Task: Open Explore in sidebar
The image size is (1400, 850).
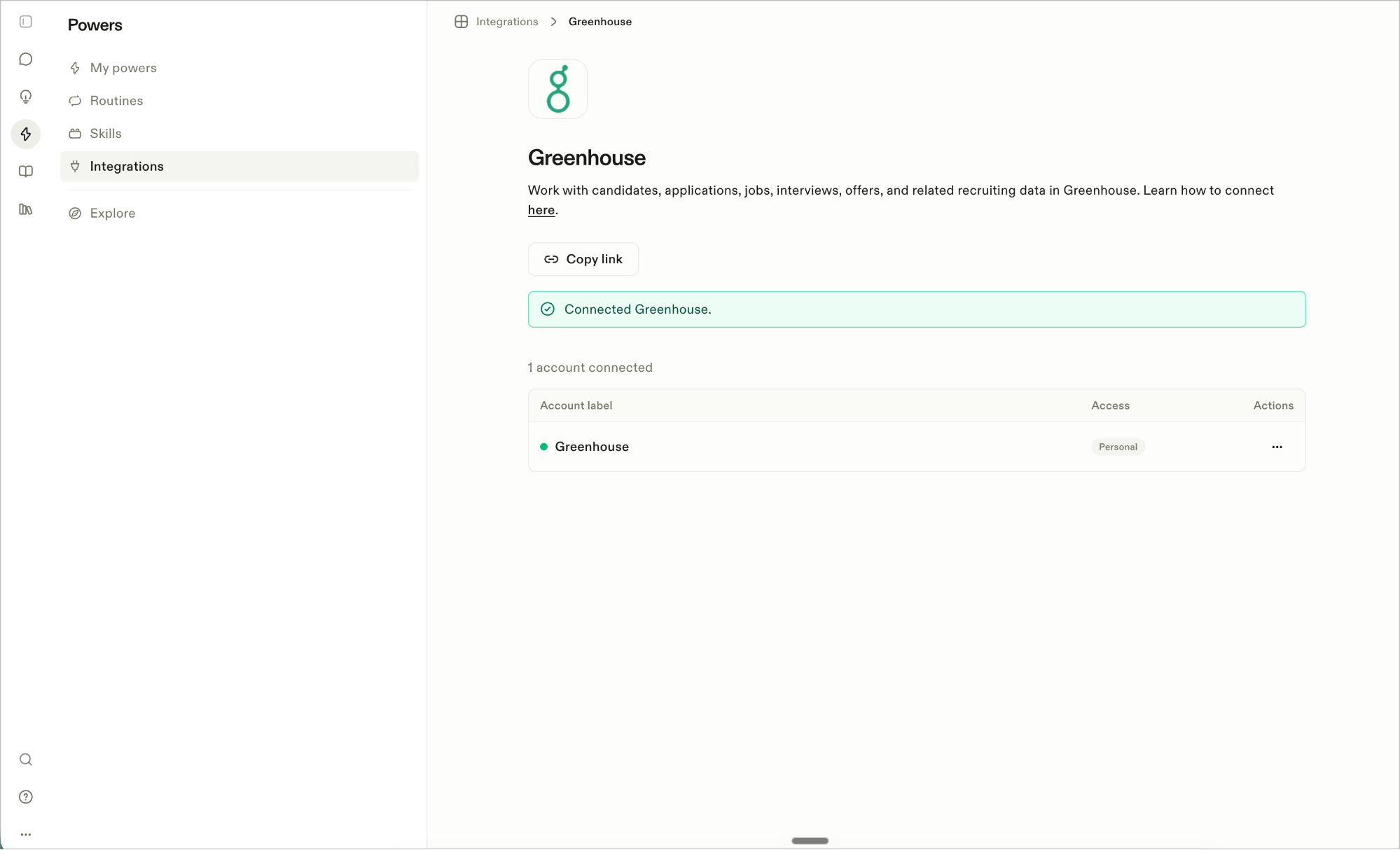Action: pyautogui.click(x=240, y=214)
